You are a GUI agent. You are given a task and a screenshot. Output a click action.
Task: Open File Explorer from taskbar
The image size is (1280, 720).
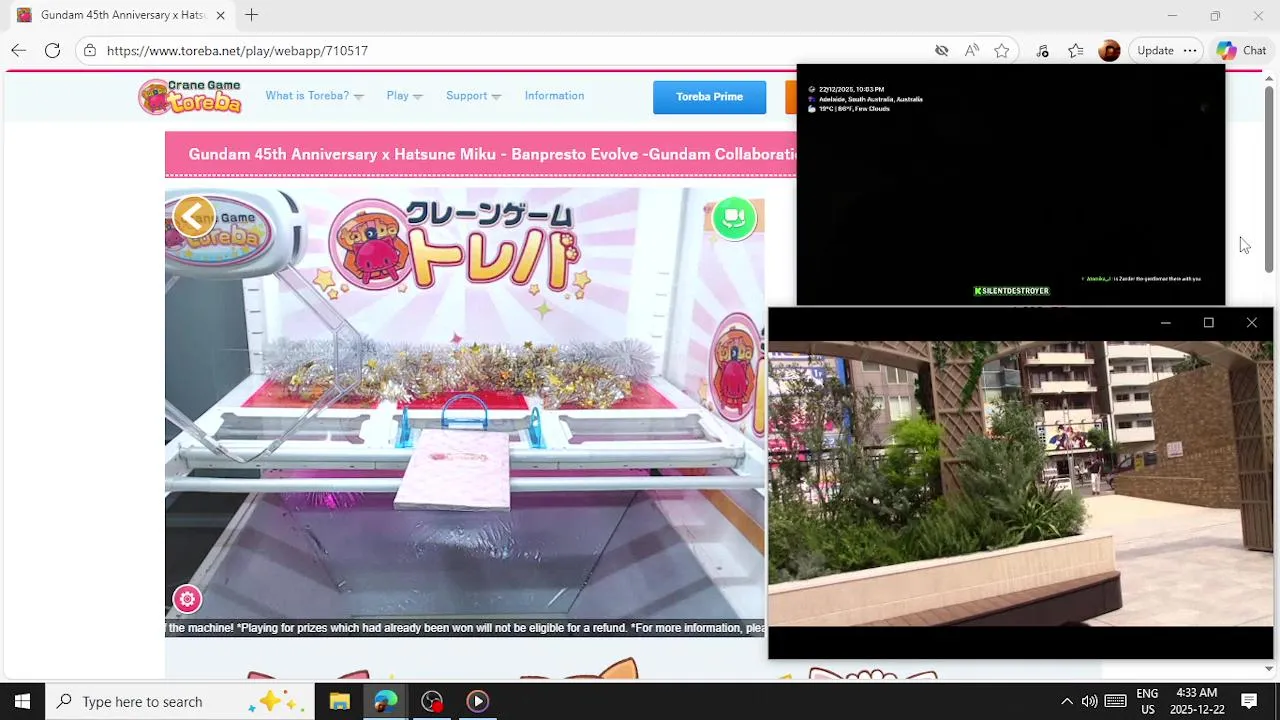[339, 701]
